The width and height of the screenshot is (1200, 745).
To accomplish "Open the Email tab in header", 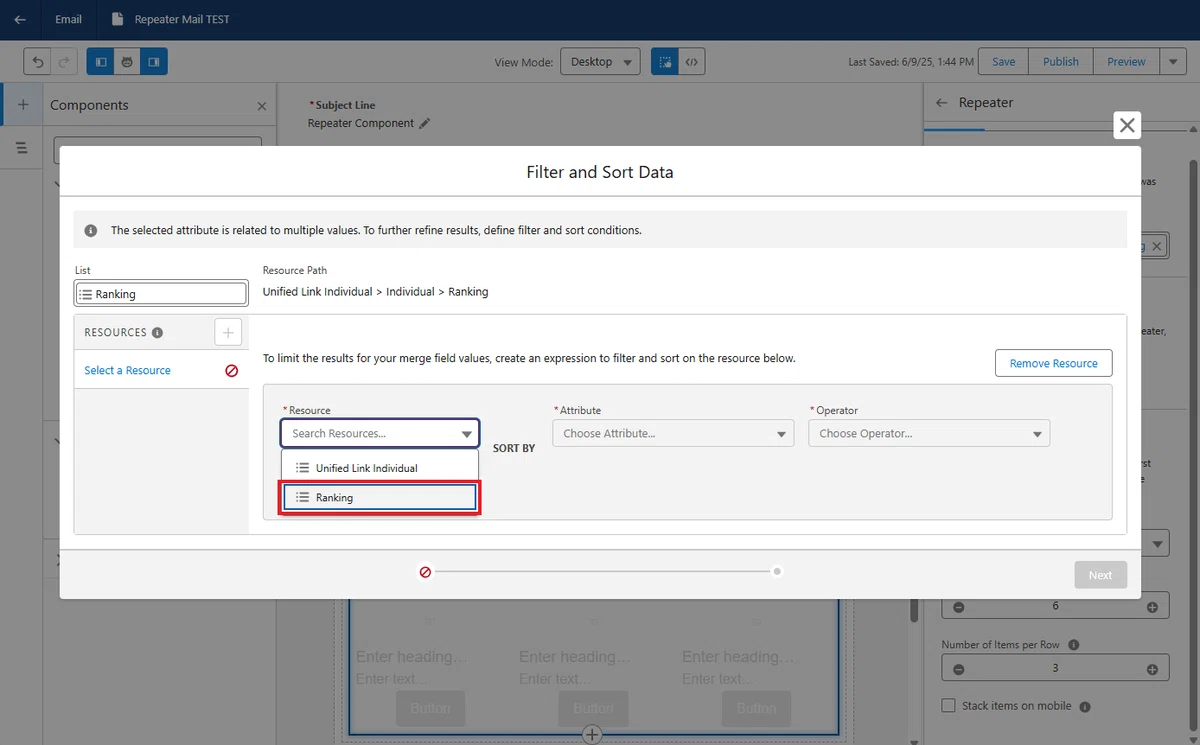I will coord(69,19).
